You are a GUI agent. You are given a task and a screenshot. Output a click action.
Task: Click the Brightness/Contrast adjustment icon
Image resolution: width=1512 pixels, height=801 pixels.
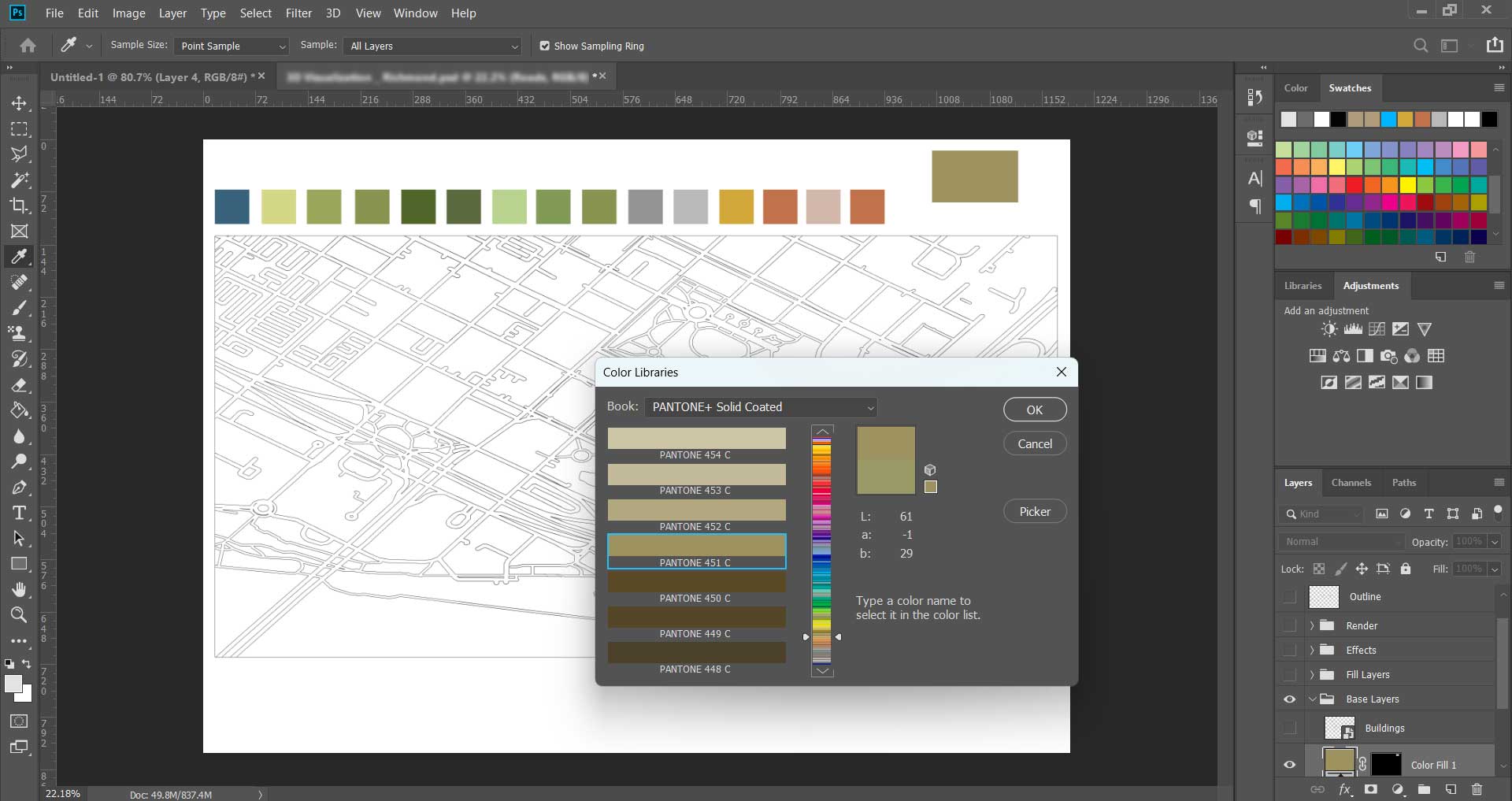pyautogui.click(x=1329, y=329)
